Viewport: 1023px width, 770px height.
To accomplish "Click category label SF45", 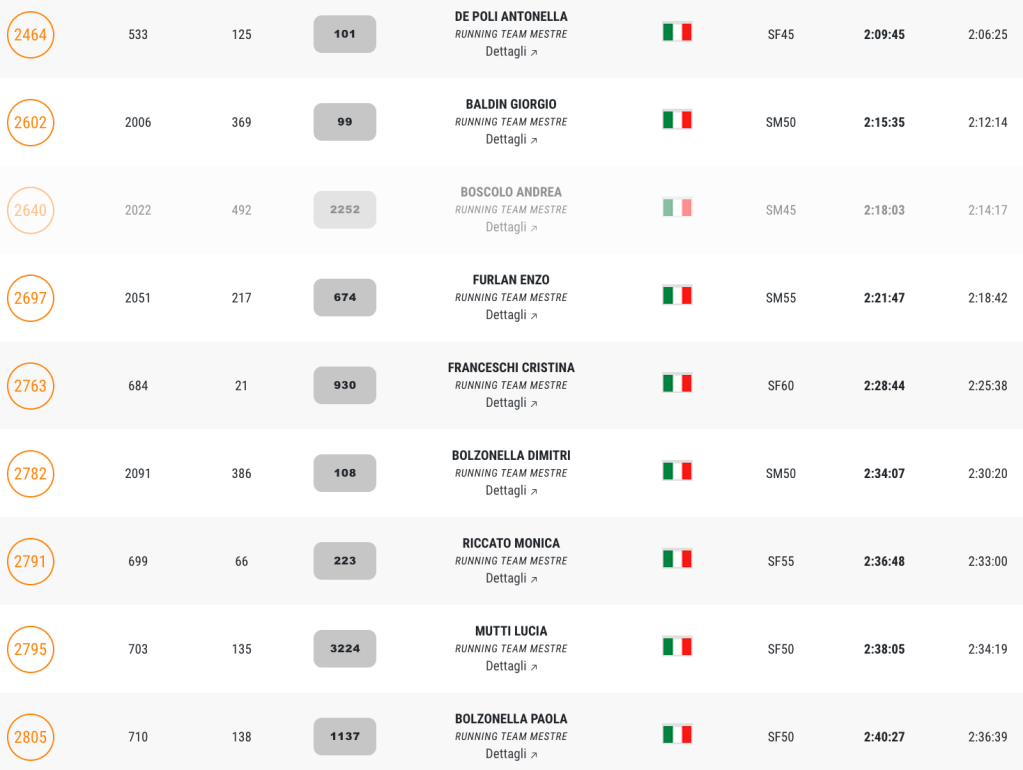I will [781, 35].
